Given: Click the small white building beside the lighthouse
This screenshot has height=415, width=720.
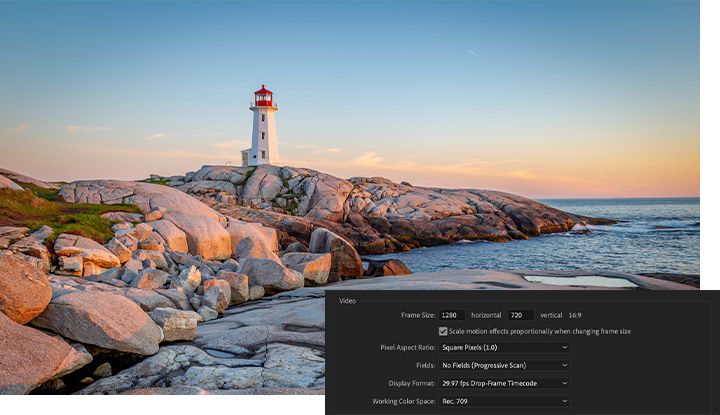Looking at the screenshot, I should coord(246,158).
